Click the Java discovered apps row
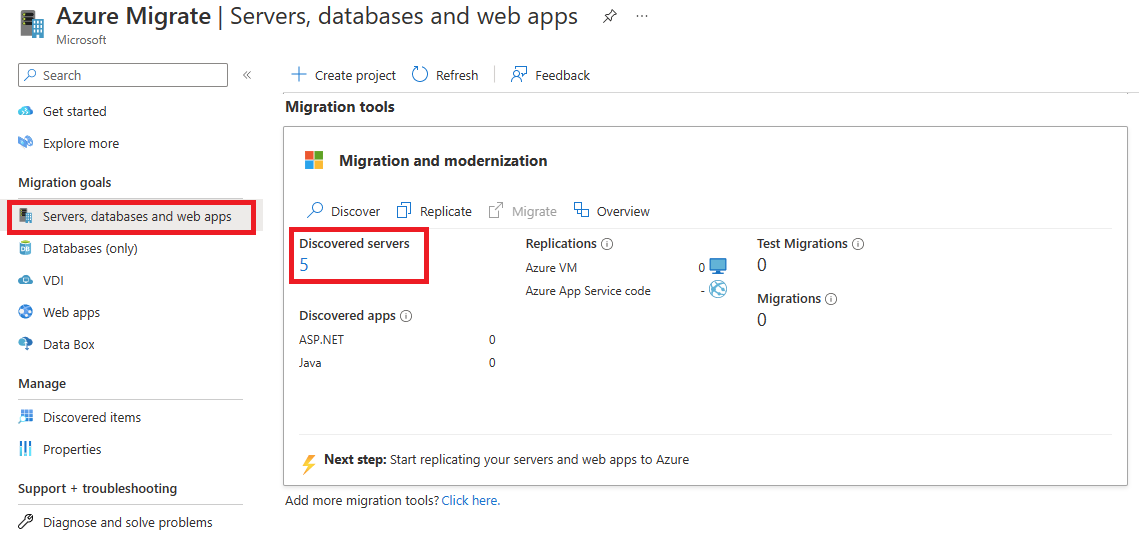 coord(397,363)
